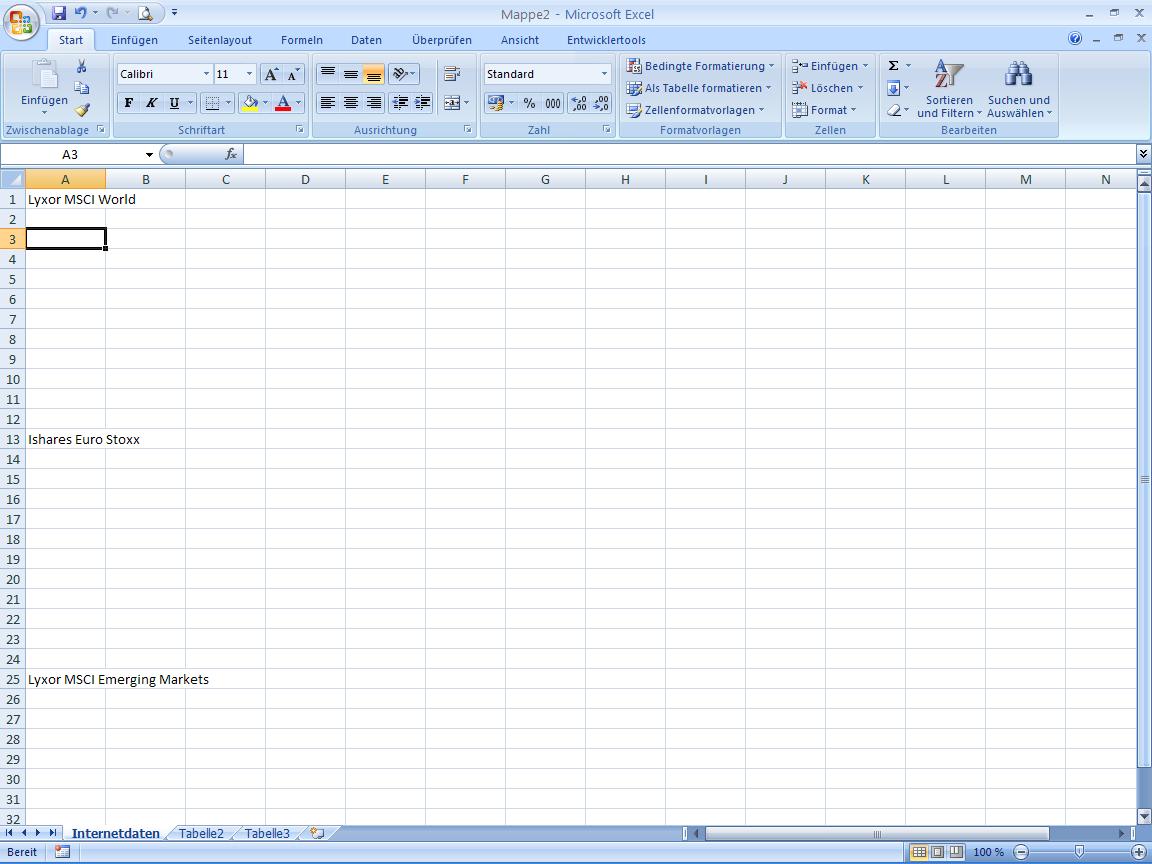This screenshot has height=864, width=1152.
Task: Toggle right text alignment
Action: click(x=373, y=103)
